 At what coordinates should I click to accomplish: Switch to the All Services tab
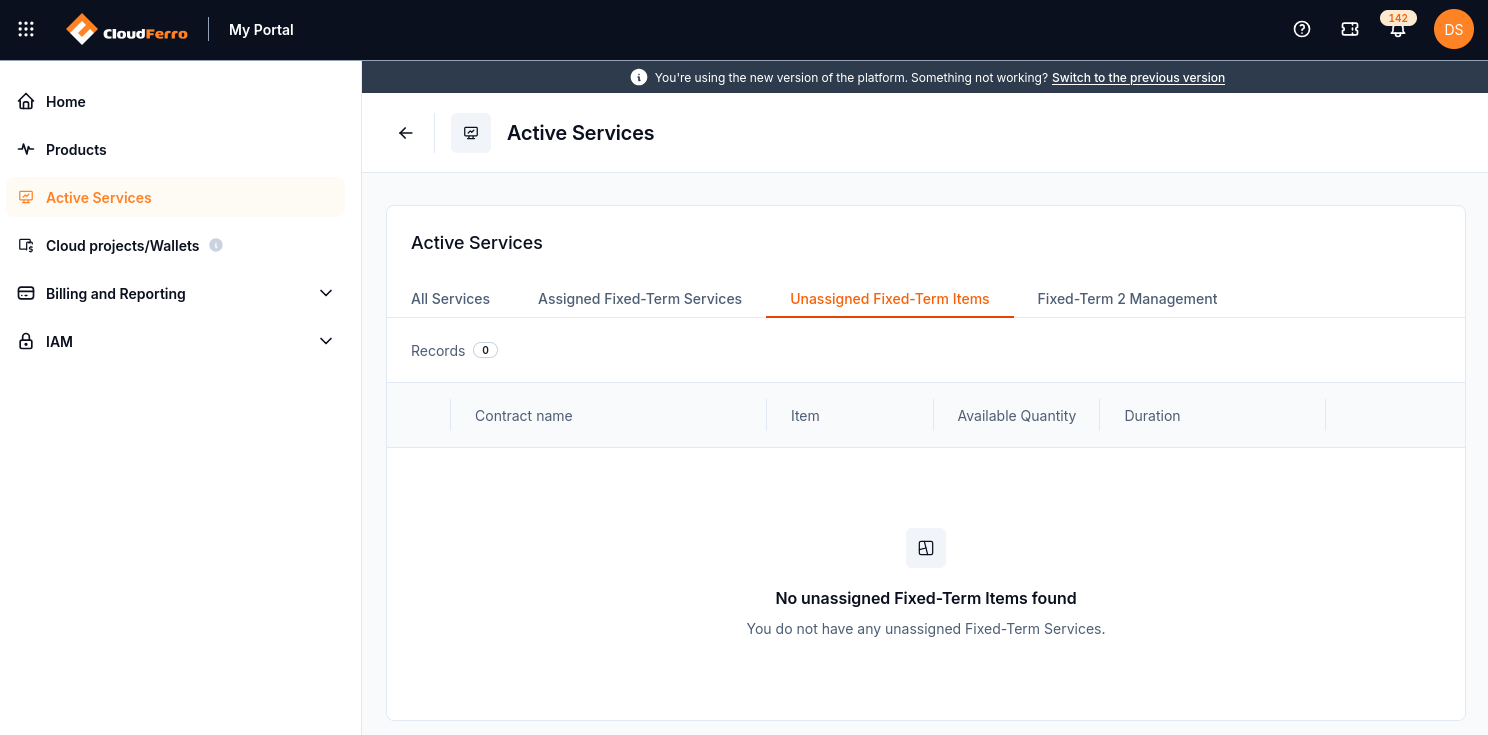click(x=450, y=299)
